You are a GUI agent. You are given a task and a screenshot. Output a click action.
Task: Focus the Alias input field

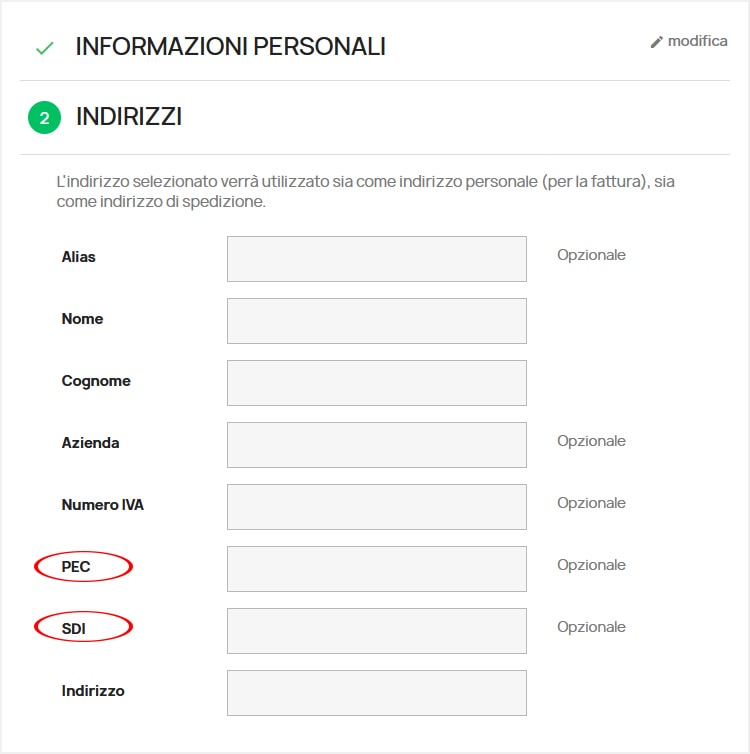[x=376, y=259]
